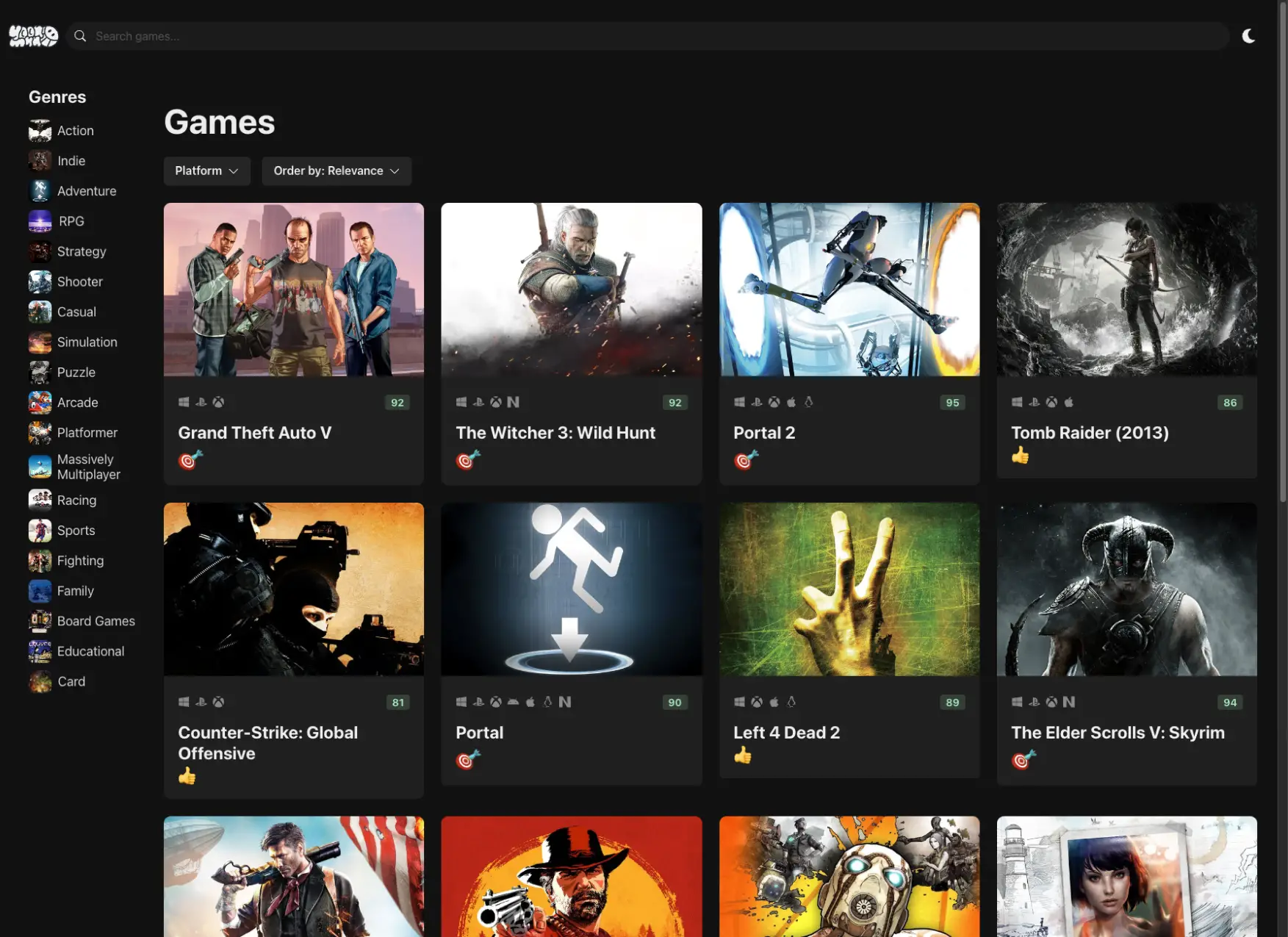Image resolution: width=1288 pixels, height=937 pixels.
Task: Open the RPG genre from sidebar
Action: 70,221
